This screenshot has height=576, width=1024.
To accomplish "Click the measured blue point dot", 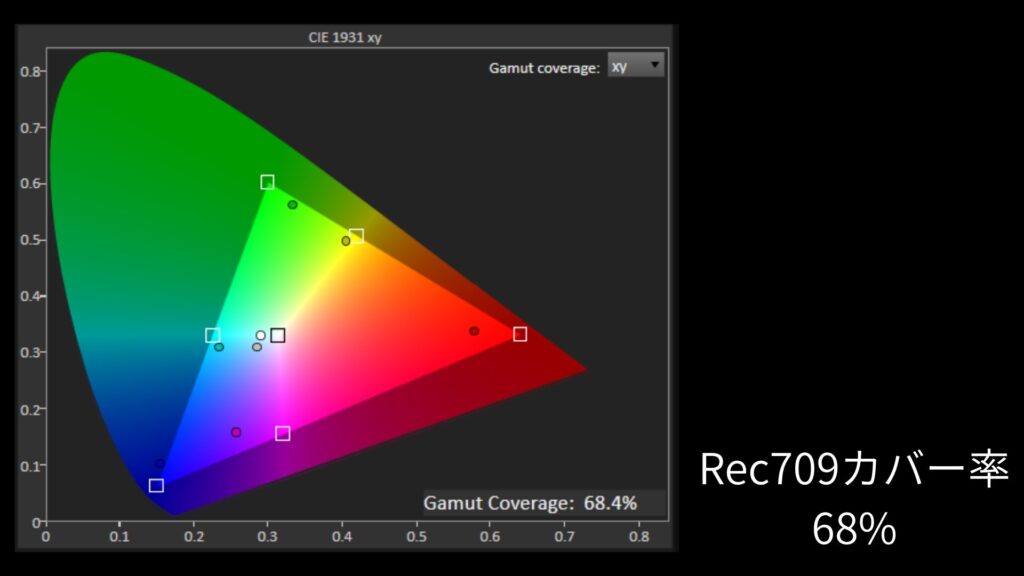I will pyautogui.click(x=160, y=464).
